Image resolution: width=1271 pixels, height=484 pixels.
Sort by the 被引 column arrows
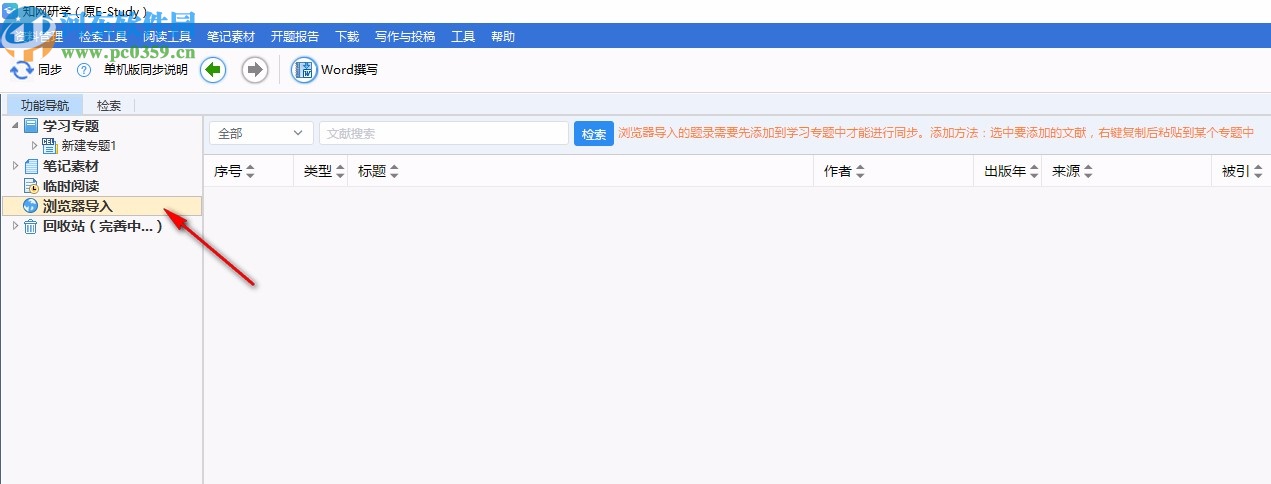1258,172
